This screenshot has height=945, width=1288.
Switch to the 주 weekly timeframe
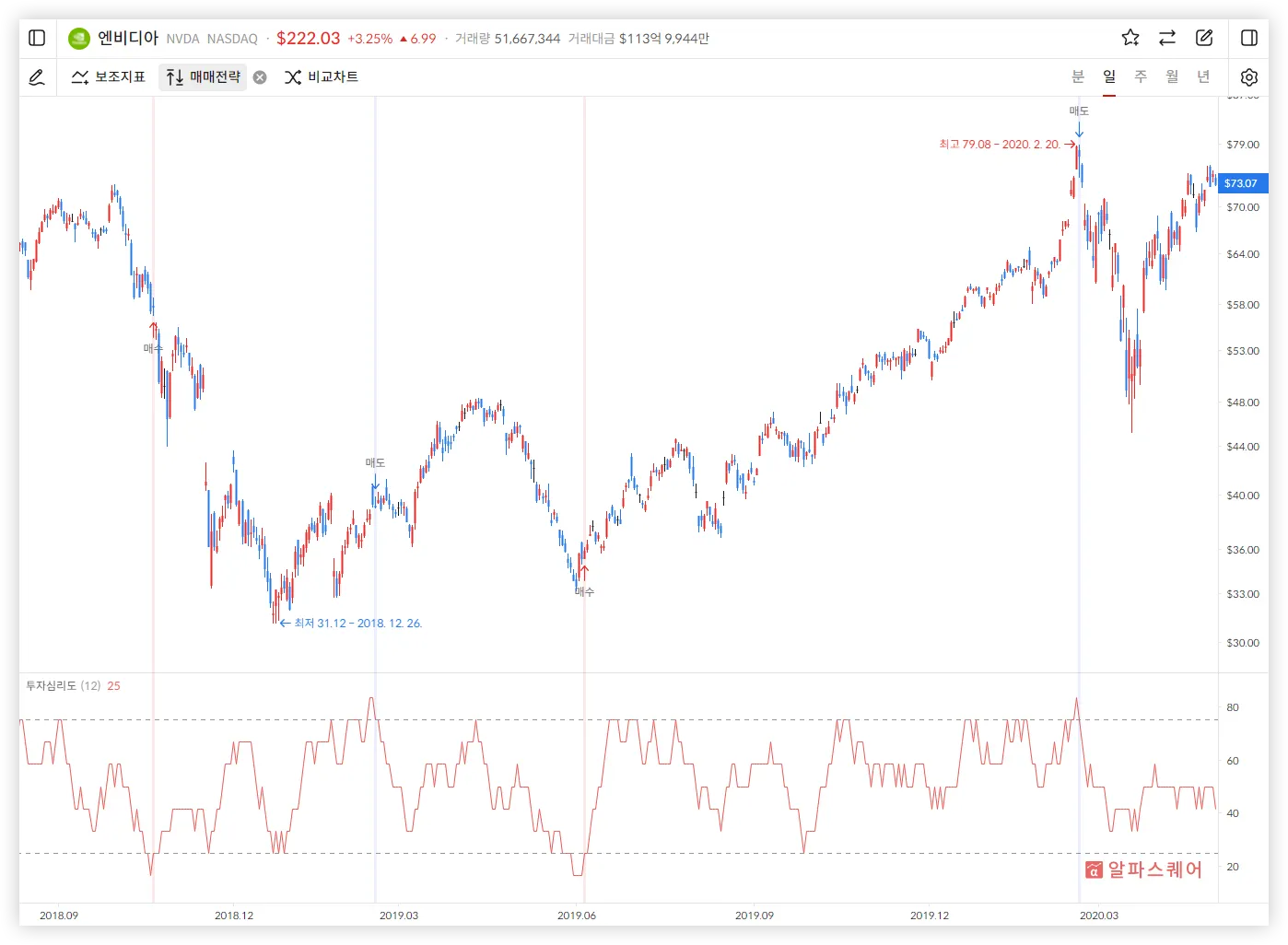(1141, 76)
